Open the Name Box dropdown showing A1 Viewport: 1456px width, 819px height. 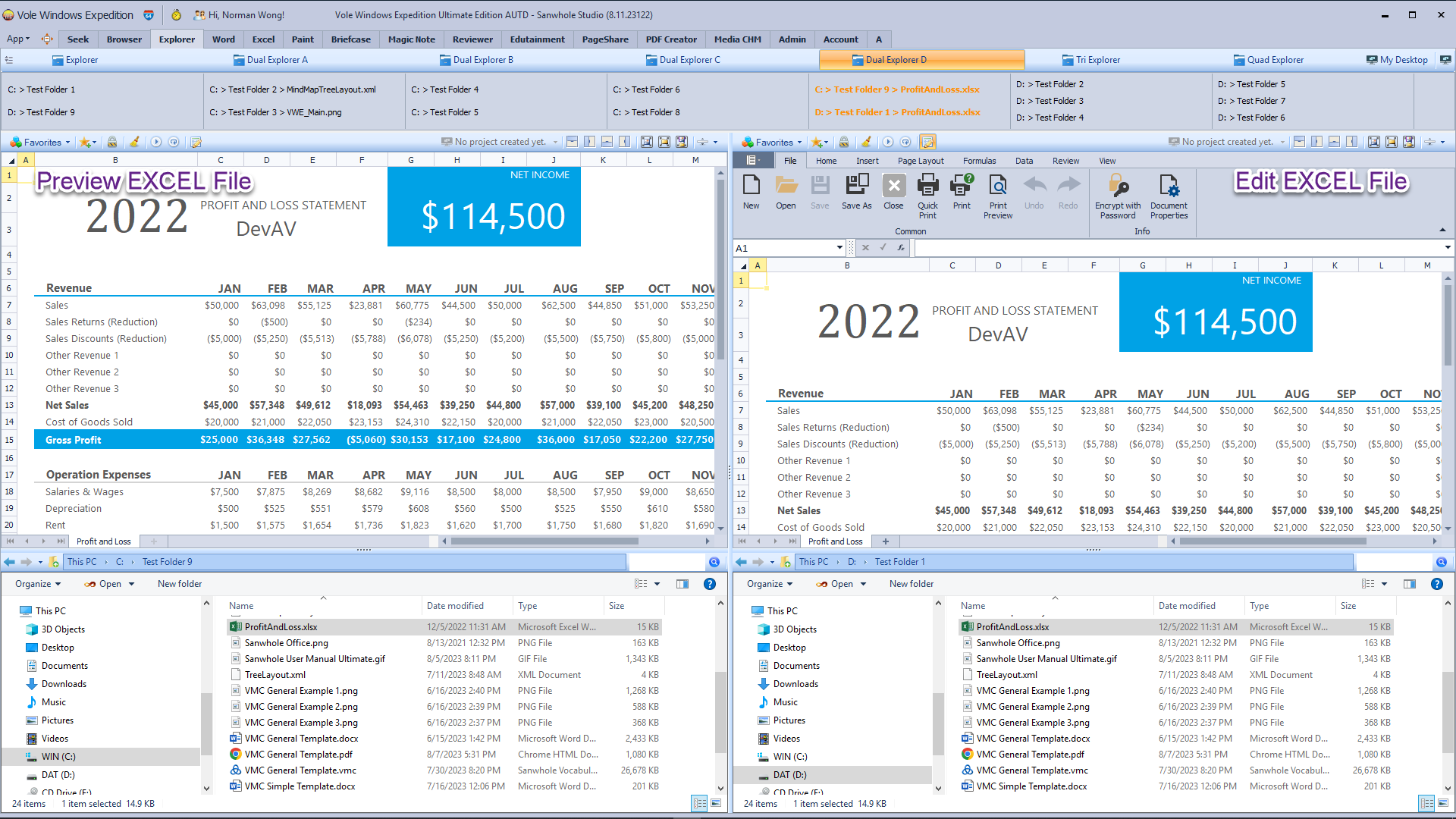pyautogui.click(x=839, y=247)
